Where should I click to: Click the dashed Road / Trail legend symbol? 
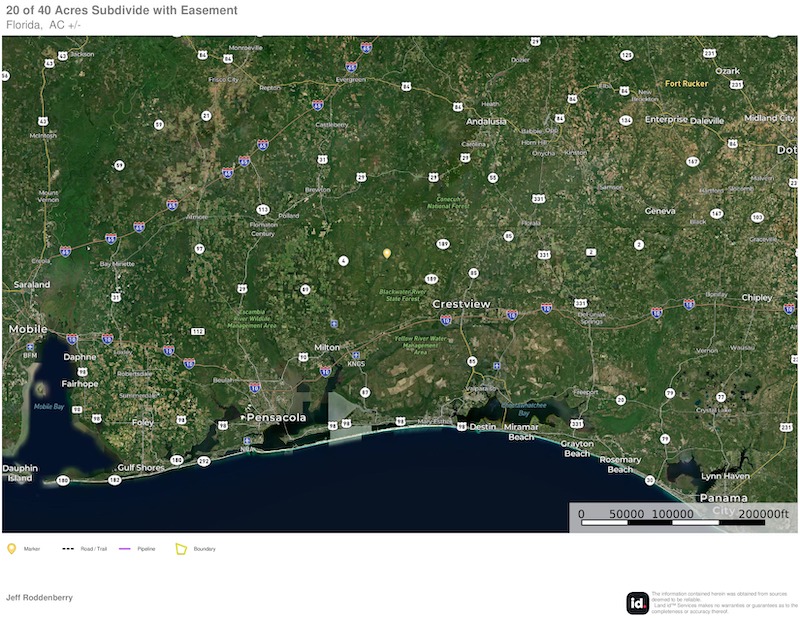68,548
